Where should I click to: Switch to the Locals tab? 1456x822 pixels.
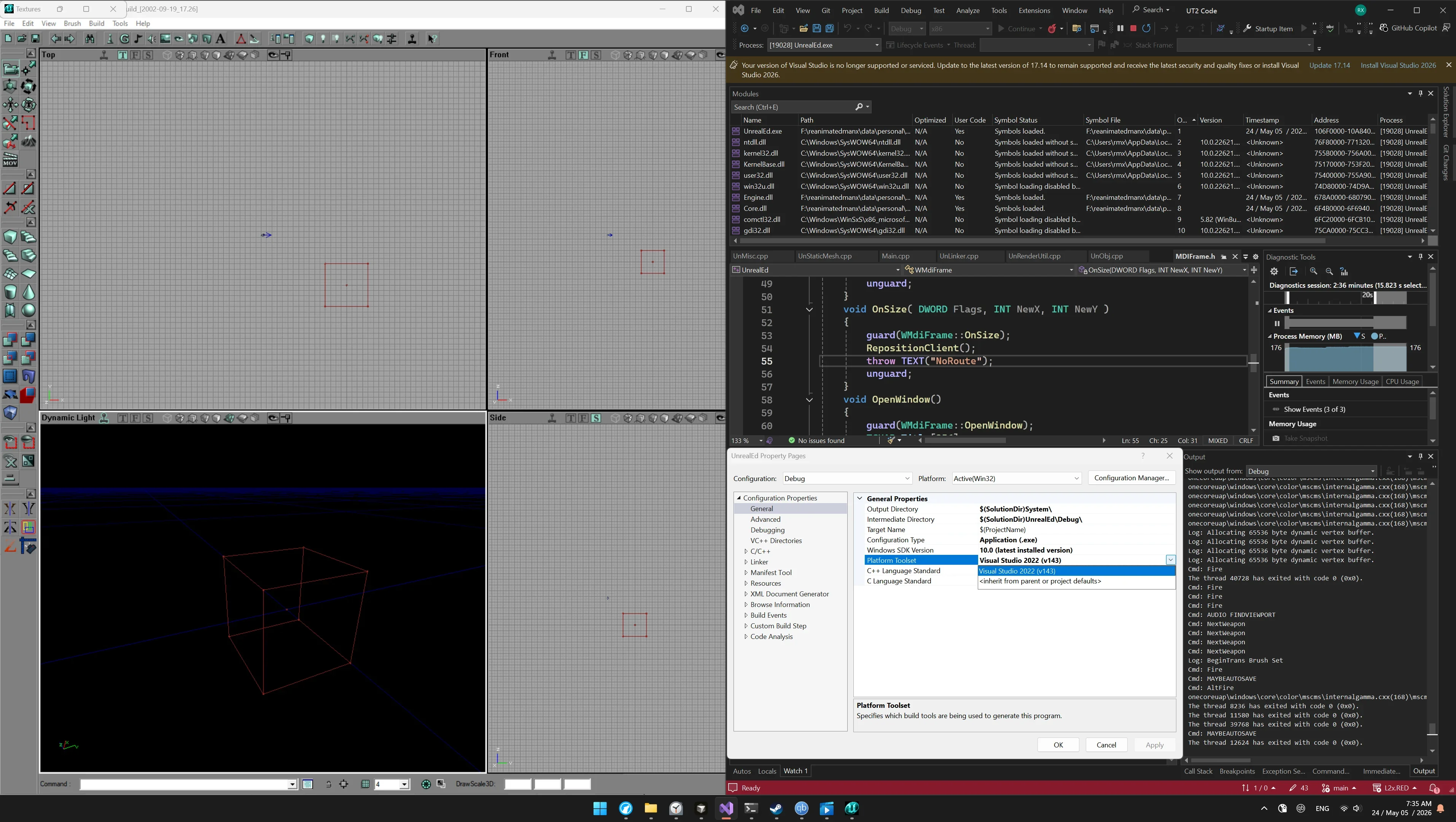767,771
